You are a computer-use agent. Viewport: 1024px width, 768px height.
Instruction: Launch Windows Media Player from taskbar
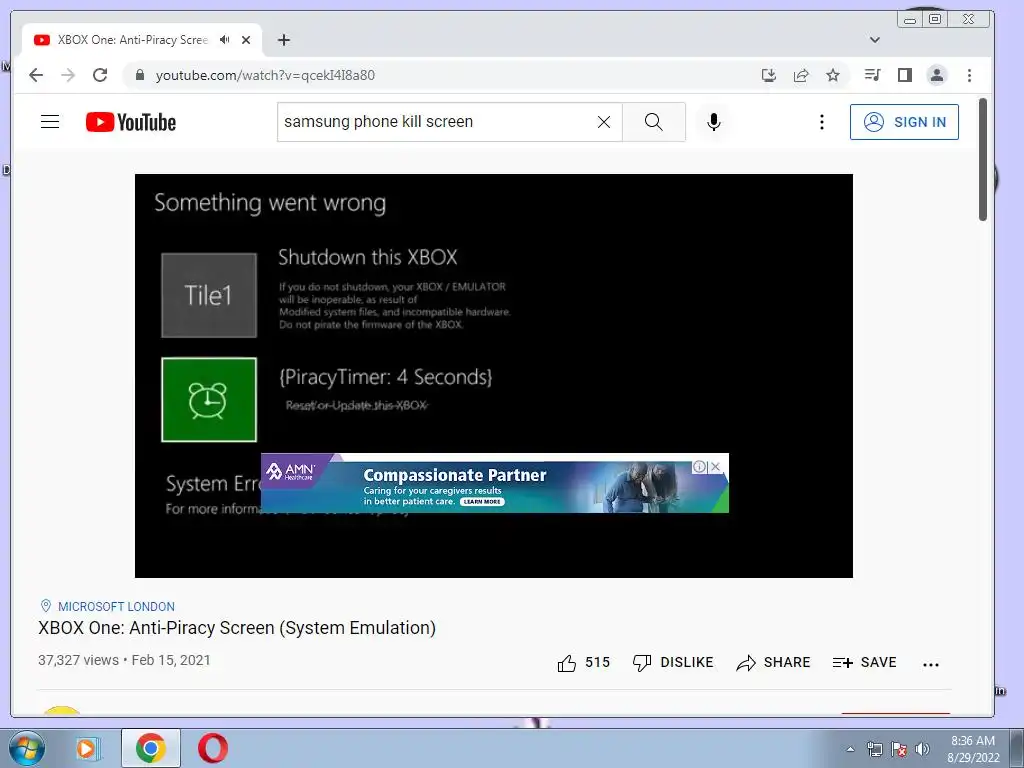(x=87, y=748)
